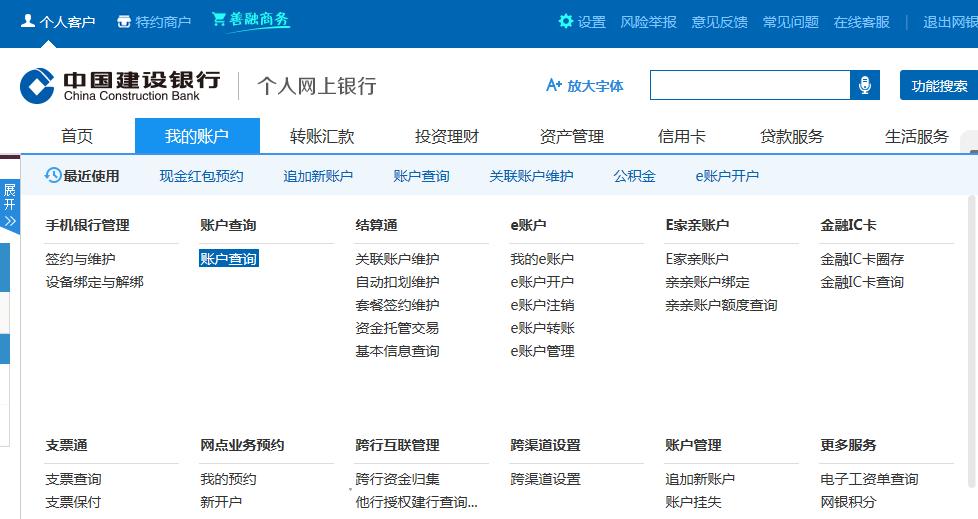Open 我的e账户 link
The height and width of the screenshot is (519, 978).
coord(541,259)
